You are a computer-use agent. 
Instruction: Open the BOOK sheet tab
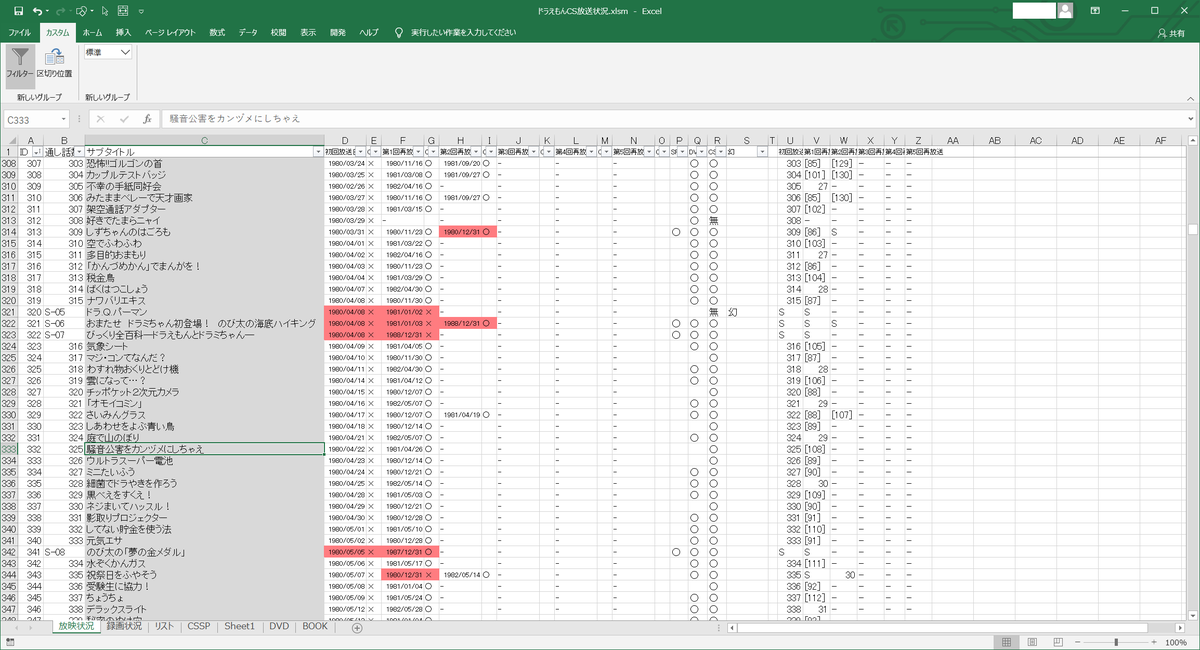tap(315, 626)
